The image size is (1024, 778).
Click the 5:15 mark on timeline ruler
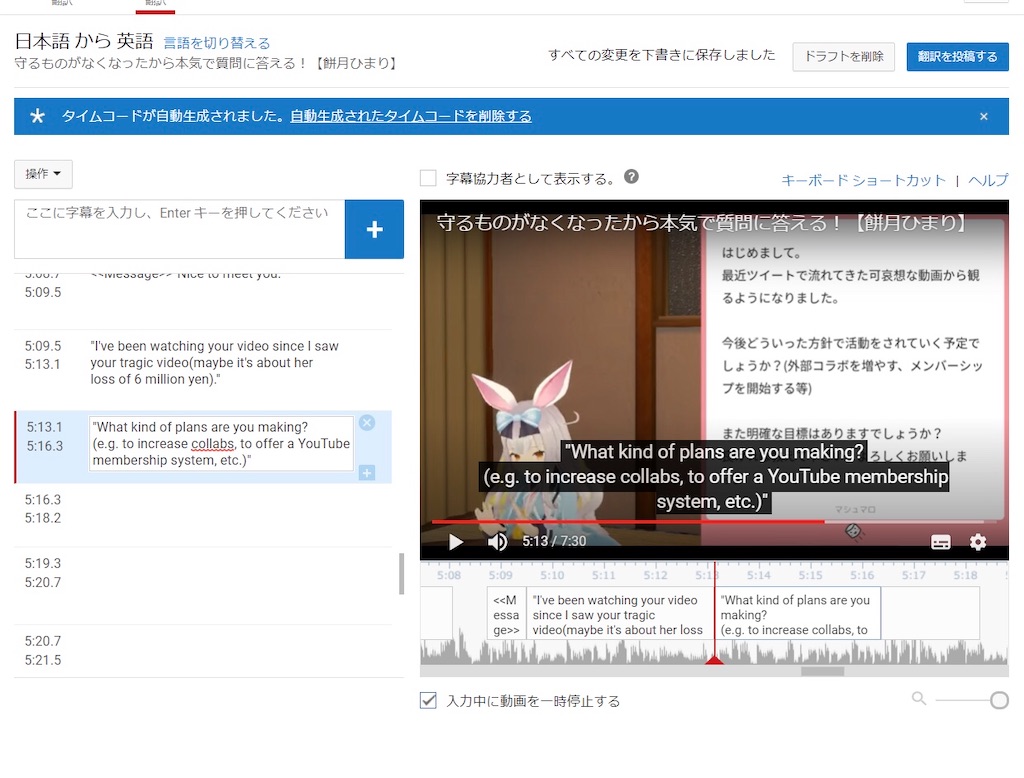point(810,575)
